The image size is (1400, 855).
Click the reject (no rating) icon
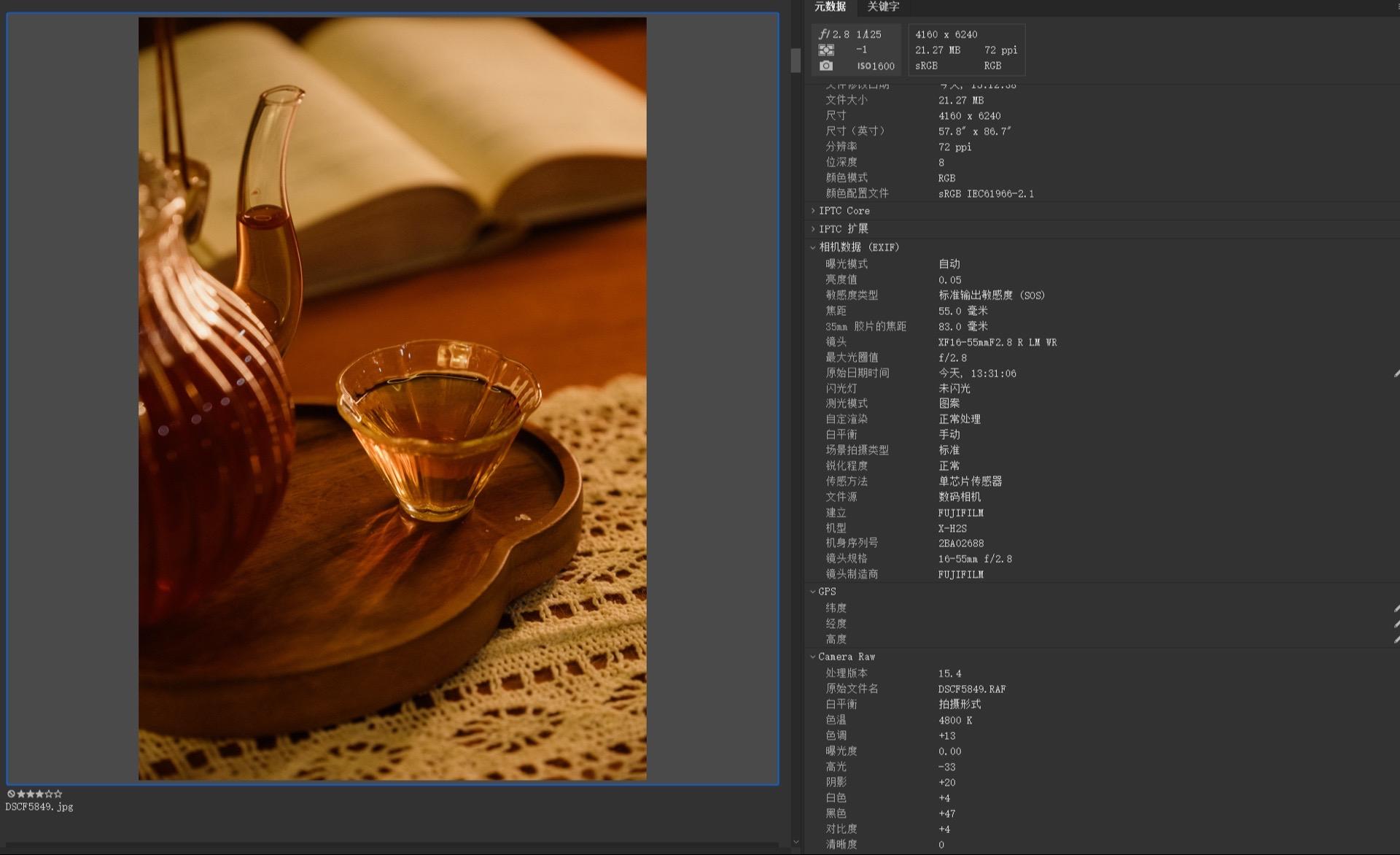pos(11,794)
